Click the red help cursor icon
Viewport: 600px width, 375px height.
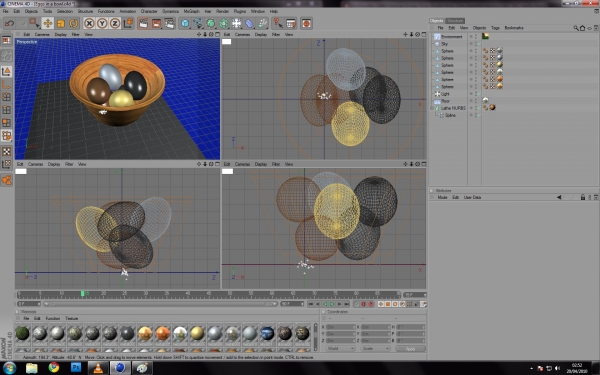point(277,23)
